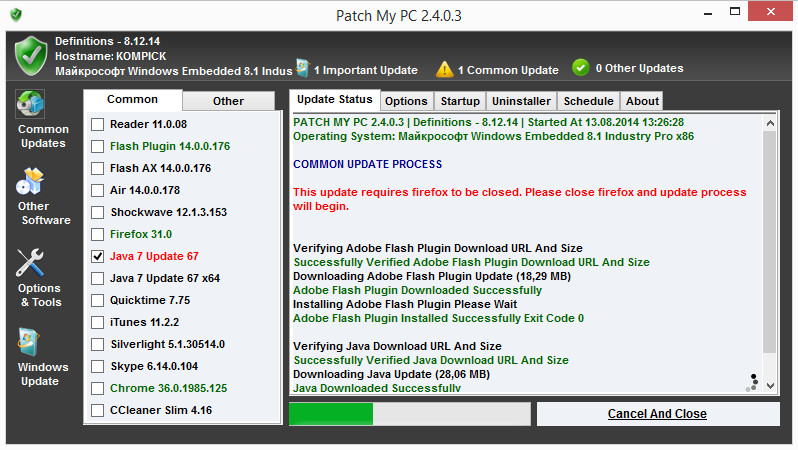Open Common Updates sidebar icon

30,104
